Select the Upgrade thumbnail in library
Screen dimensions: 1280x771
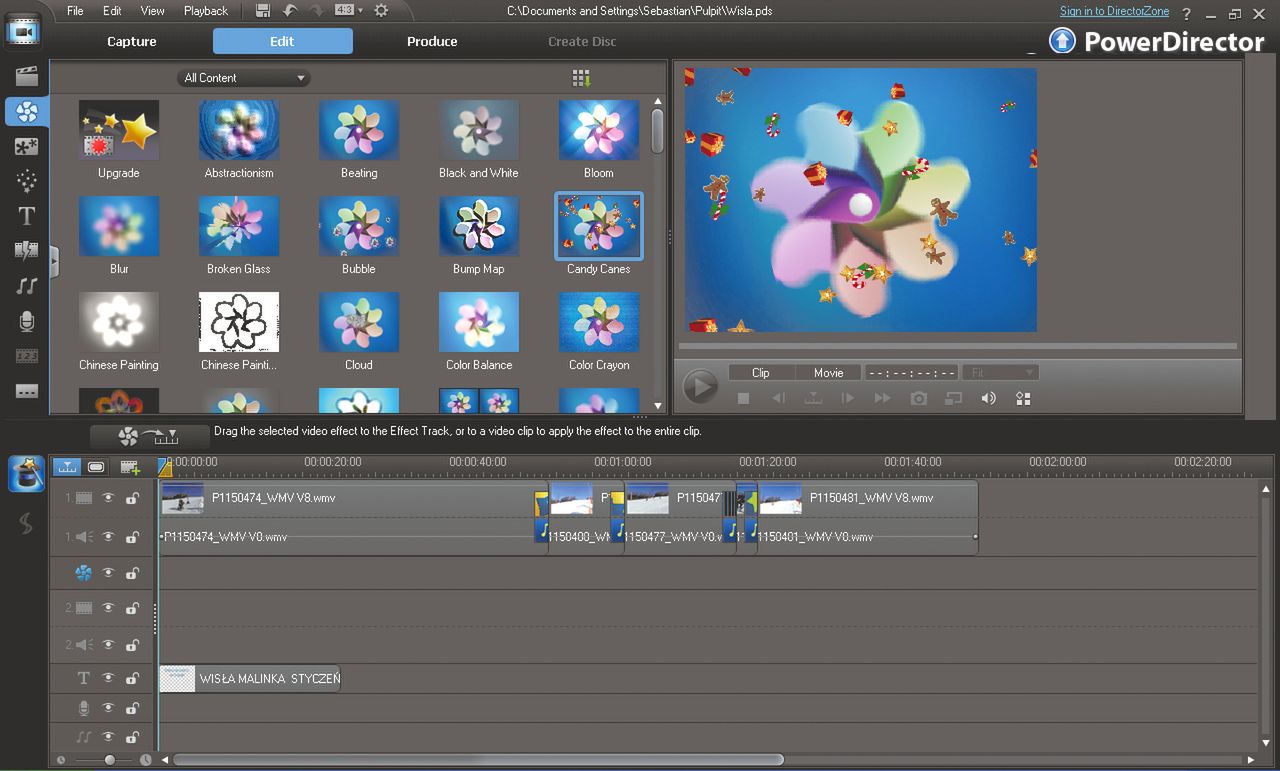click(119, 130)
